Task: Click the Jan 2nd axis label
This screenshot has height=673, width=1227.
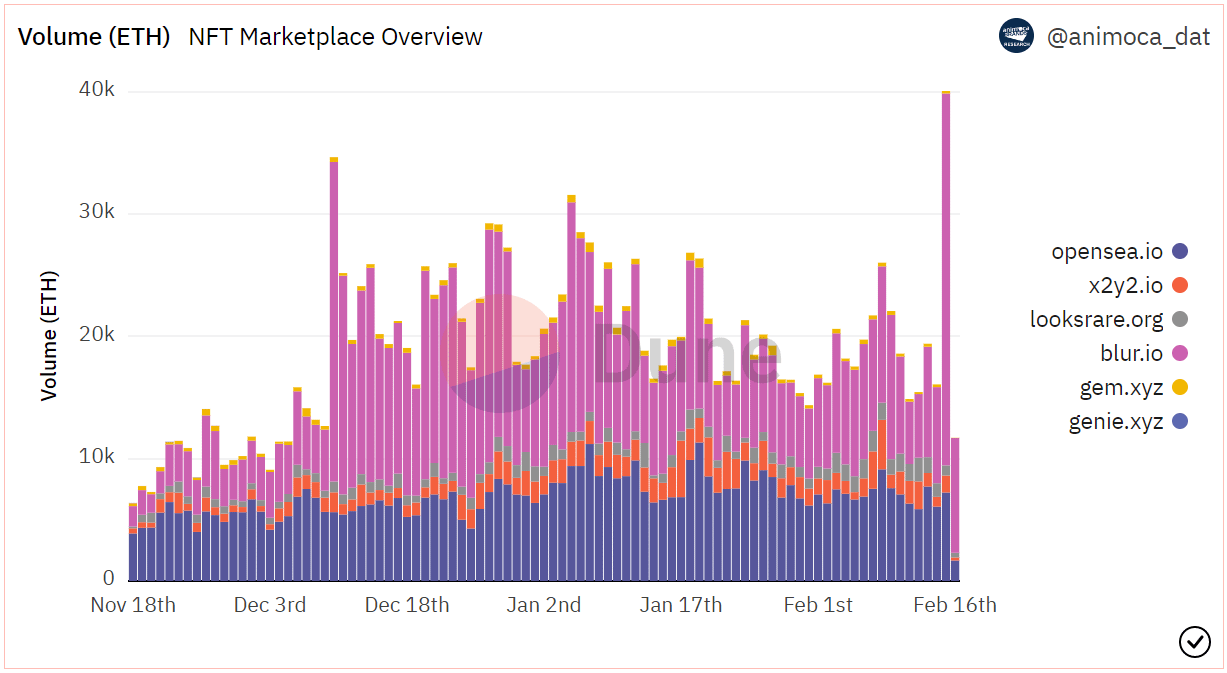Action: coord(543,605)
